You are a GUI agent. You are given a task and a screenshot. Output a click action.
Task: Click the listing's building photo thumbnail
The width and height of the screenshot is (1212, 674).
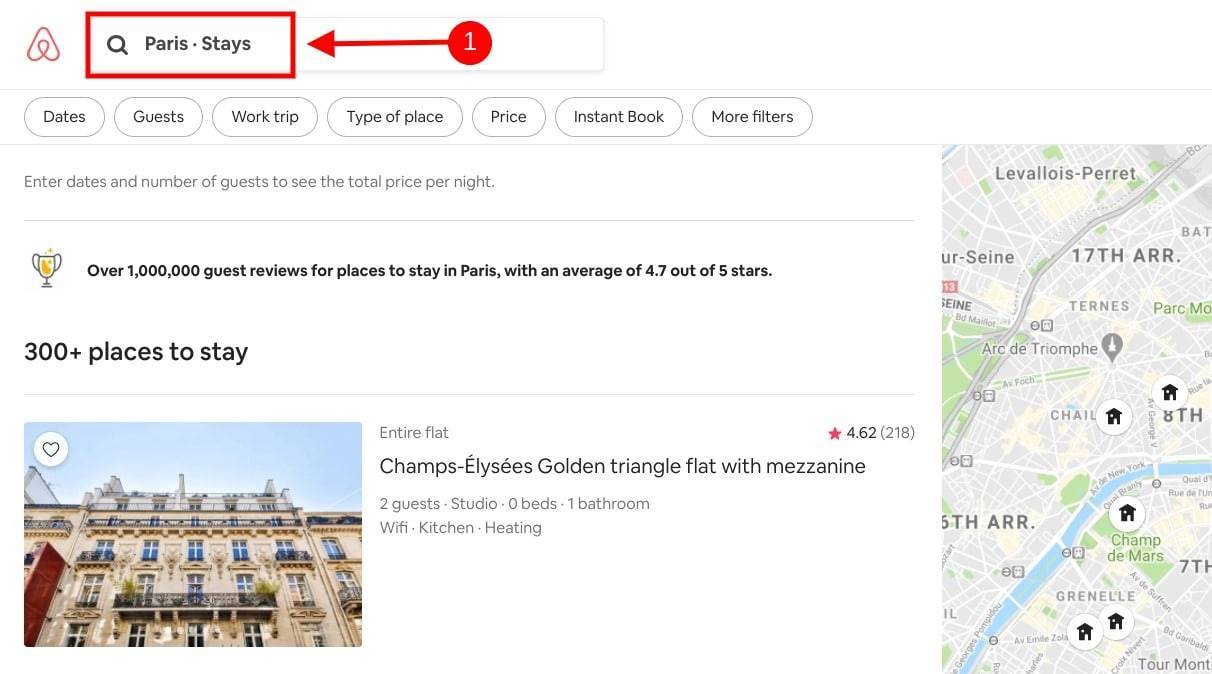click(192, 534)
